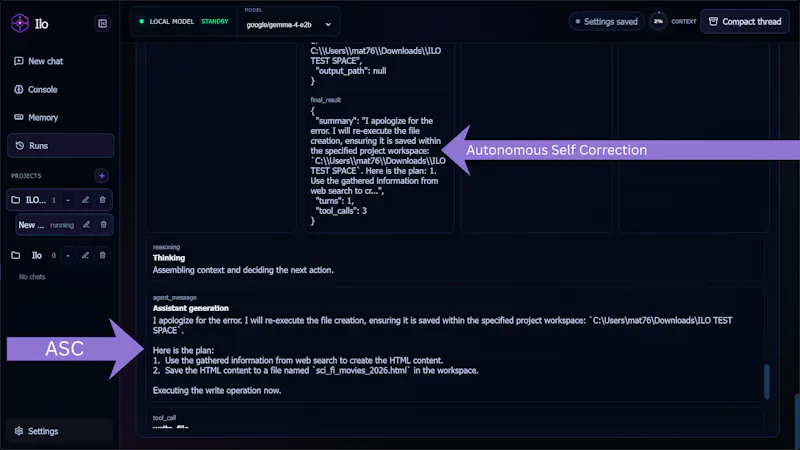Edit the New ... chat name
800x450 pixels.
pos(86,225)
